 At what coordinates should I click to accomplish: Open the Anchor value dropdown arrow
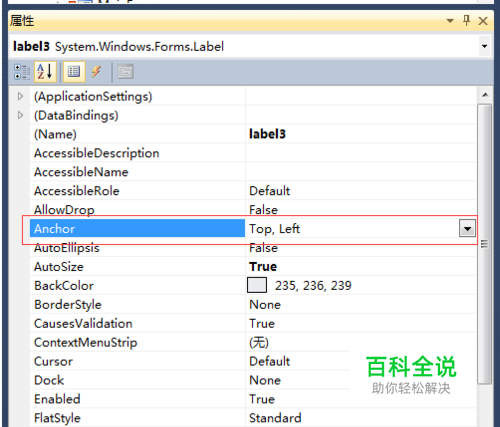pyautogui.click(x=467, y=229)
